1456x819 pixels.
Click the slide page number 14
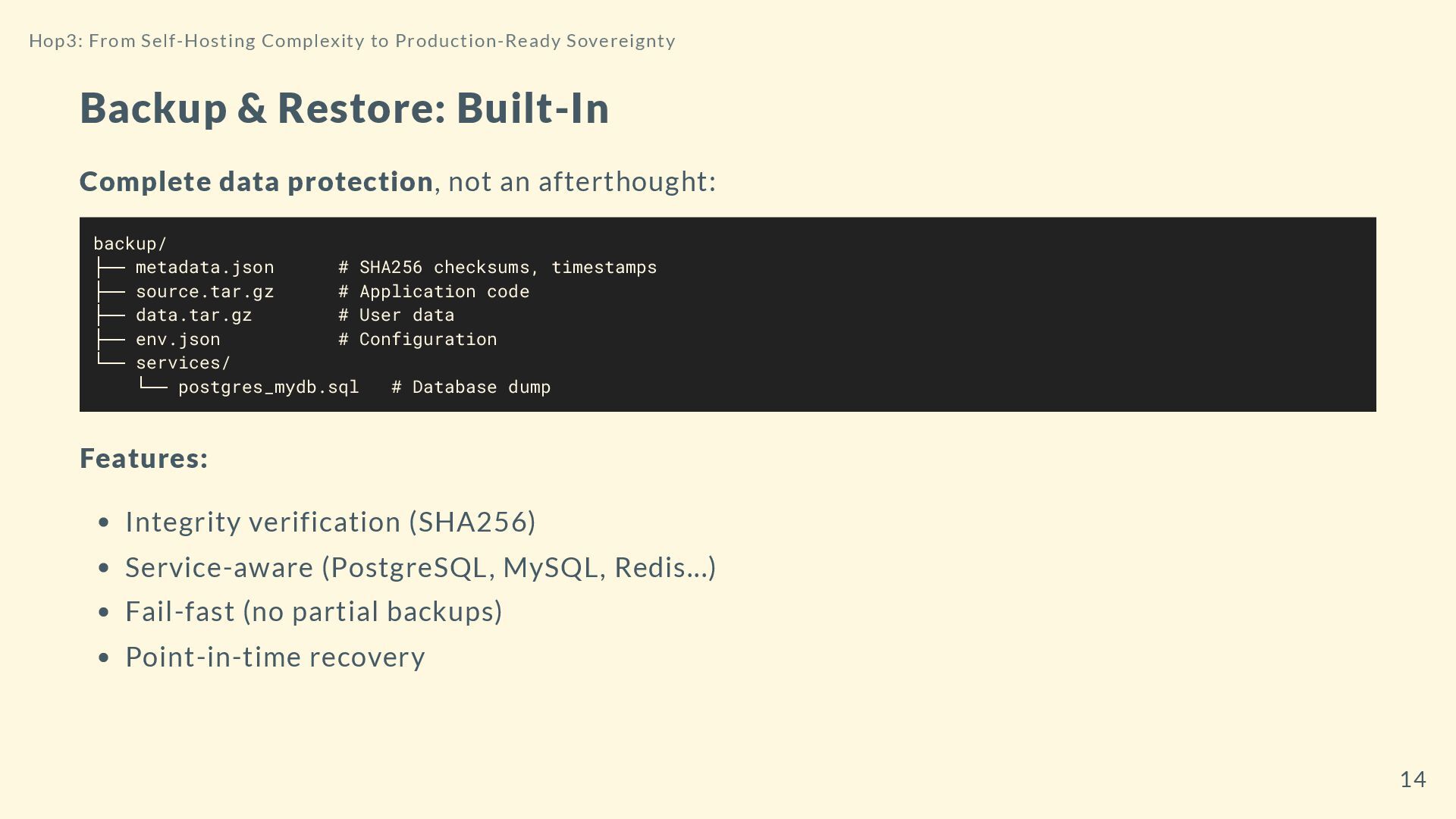(1413, 780)
